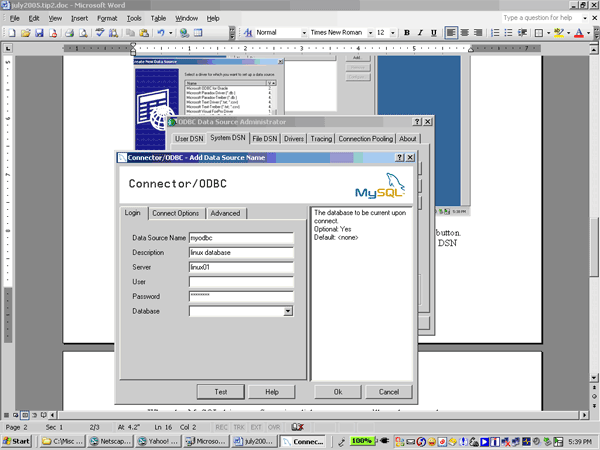Click the Select Browse Object button
Viewport: 600px width, 450px height.
pyautogui.click(x=594, y=396)
